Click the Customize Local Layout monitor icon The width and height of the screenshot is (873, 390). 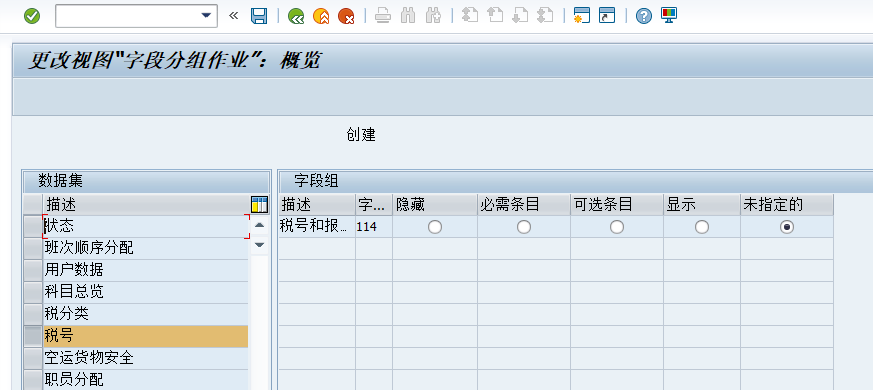(x=669, y=16)
